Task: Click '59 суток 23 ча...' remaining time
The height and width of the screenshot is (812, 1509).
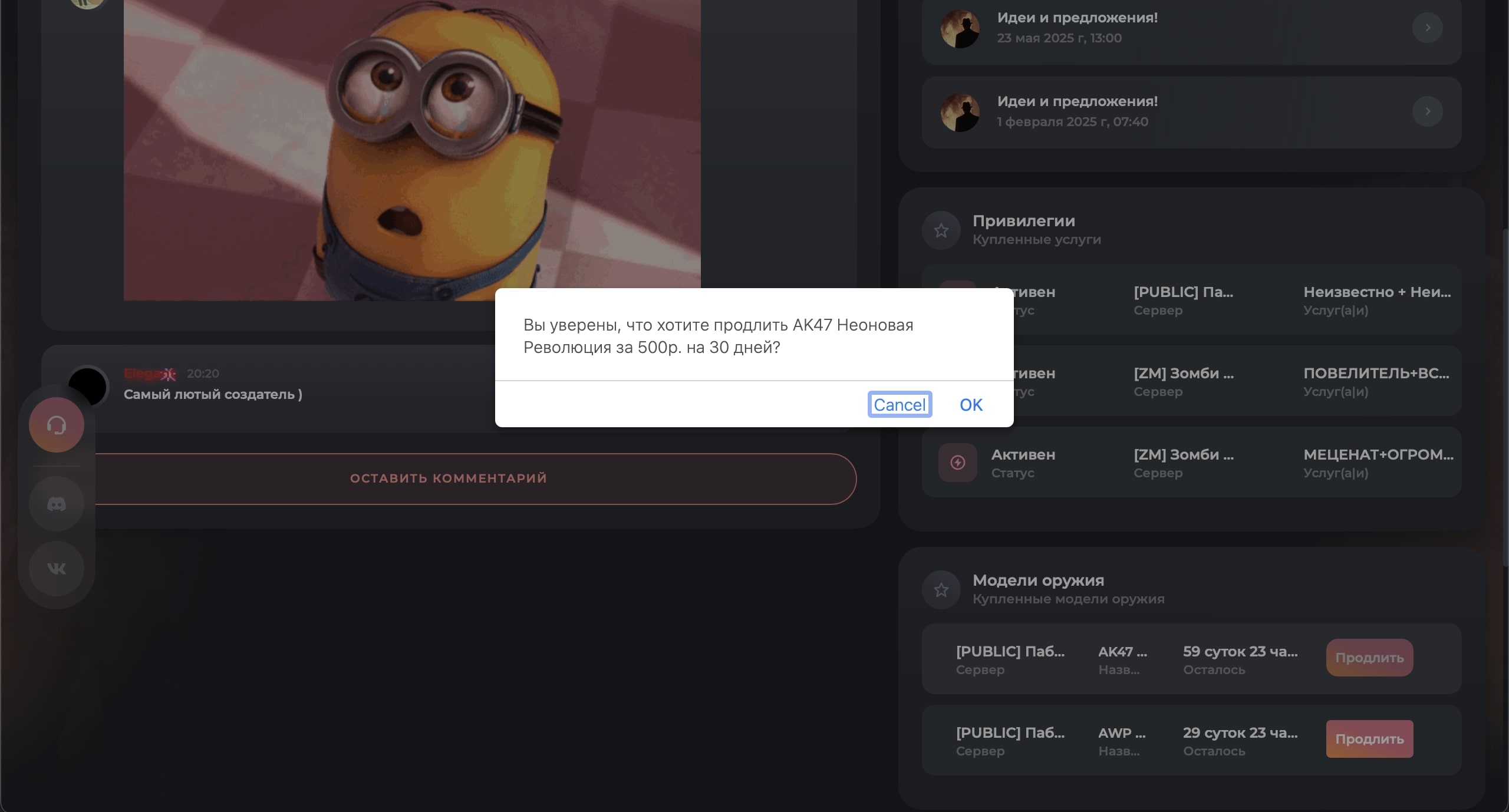Action: [1240, 651]
